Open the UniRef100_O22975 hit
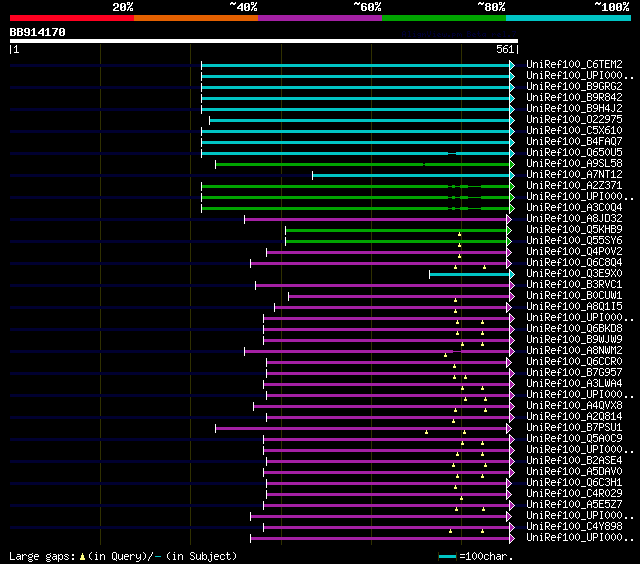Viewport: 640px width, 564px height. pyautogui.click(x=574, y=120)
